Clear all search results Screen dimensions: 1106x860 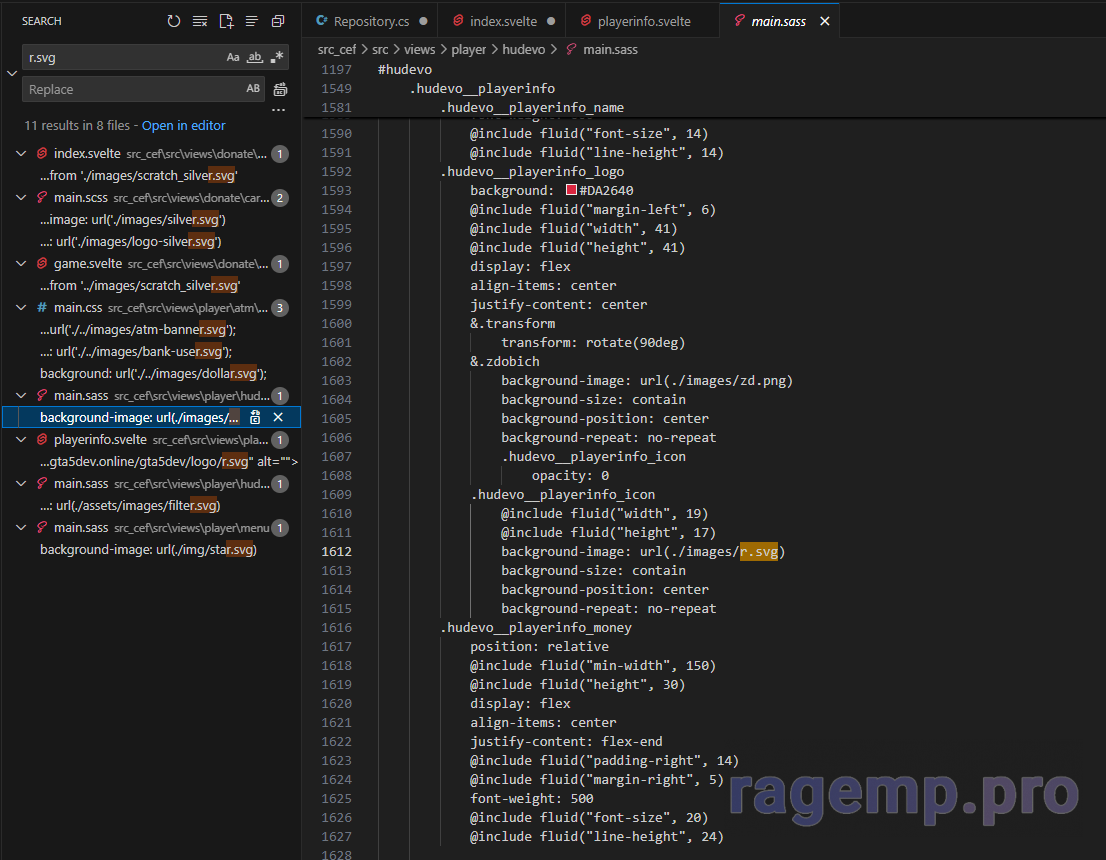click(x=200, y=21)
